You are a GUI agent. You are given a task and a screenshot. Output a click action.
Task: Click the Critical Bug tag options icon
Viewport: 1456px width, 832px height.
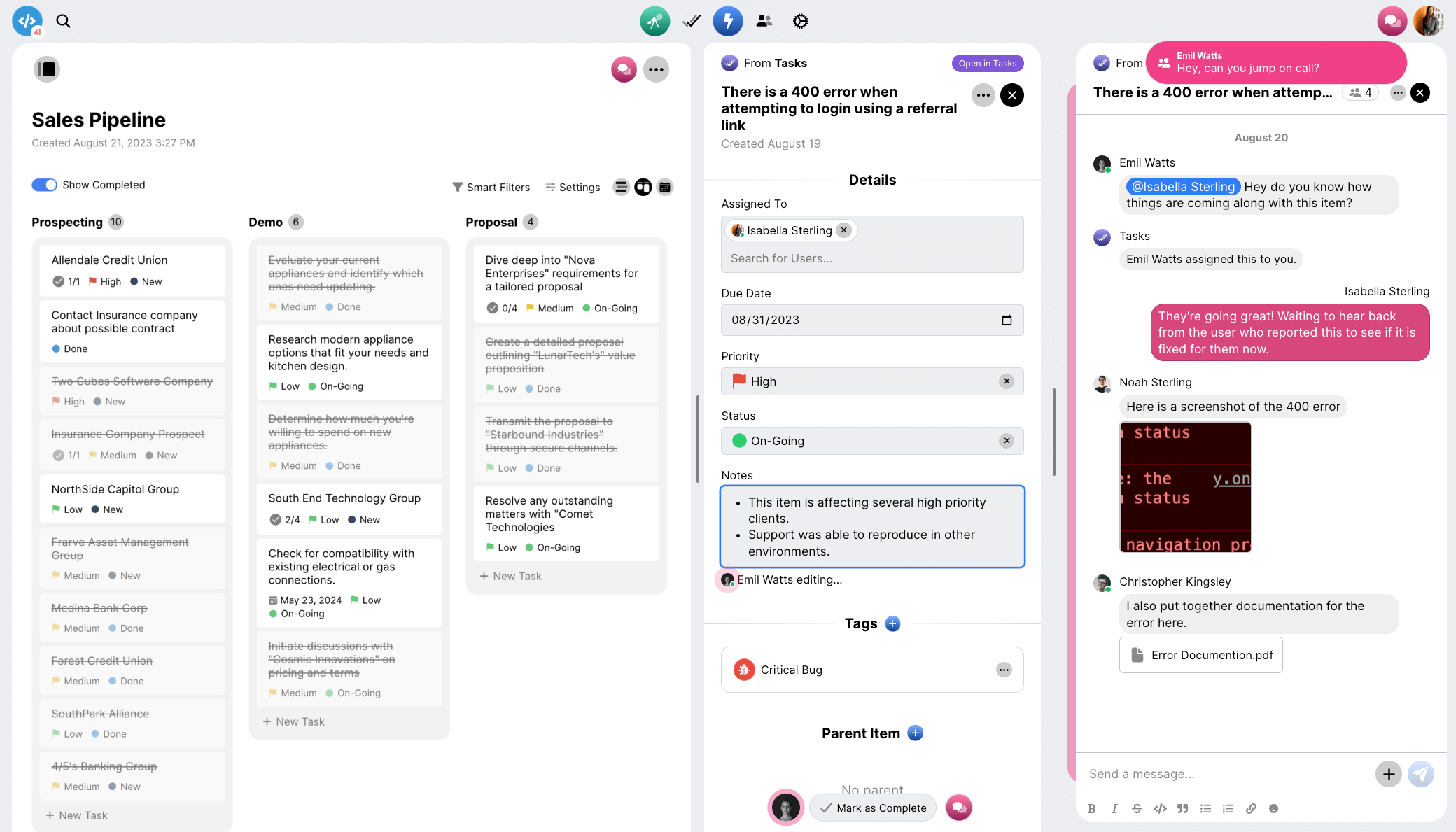tap(1004, 669)
